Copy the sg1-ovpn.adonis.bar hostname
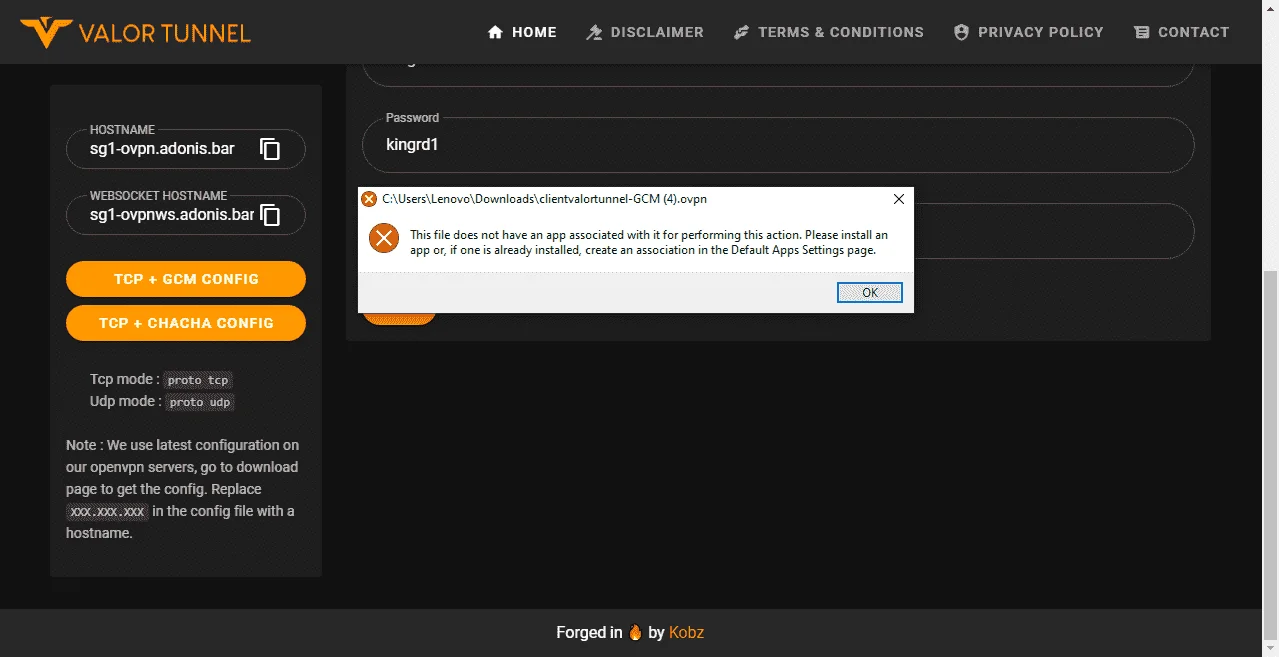 click(x=270, y=149)
